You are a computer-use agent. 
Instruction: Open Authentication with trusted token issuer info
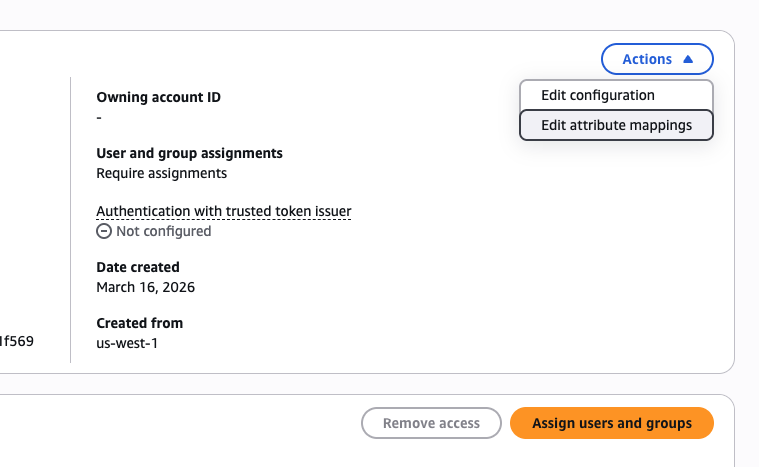tap(223, 211)
